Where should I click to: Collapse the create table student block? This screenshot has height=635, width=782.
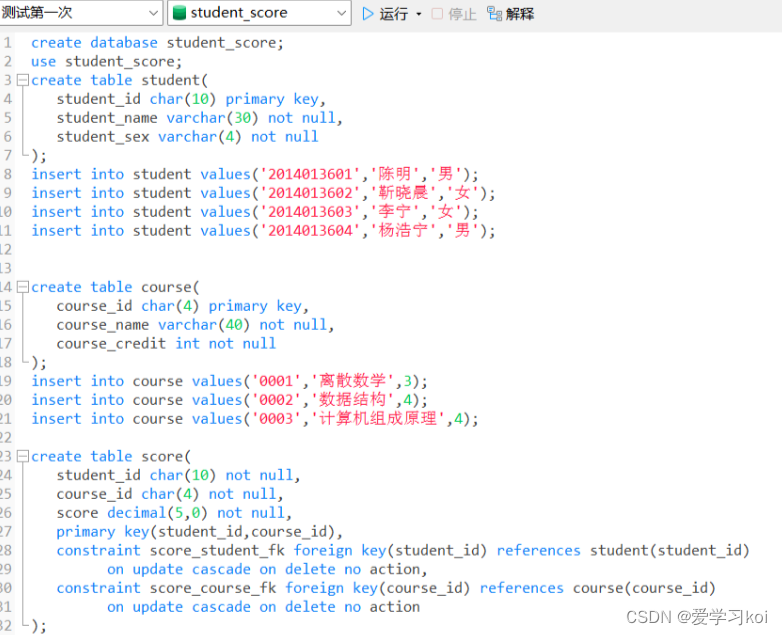[x=22, y=80]
